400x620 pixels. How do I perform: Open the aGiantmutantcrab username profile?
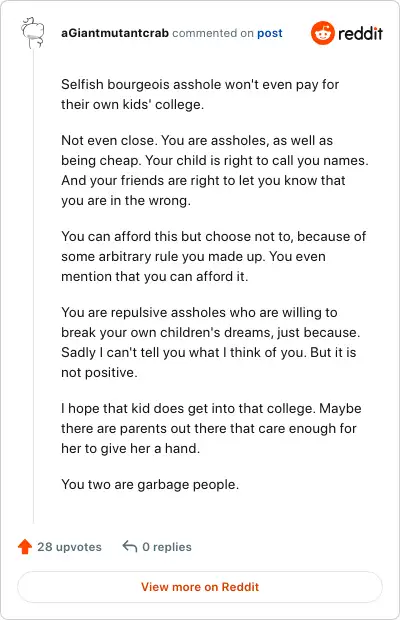coord(115,33)
